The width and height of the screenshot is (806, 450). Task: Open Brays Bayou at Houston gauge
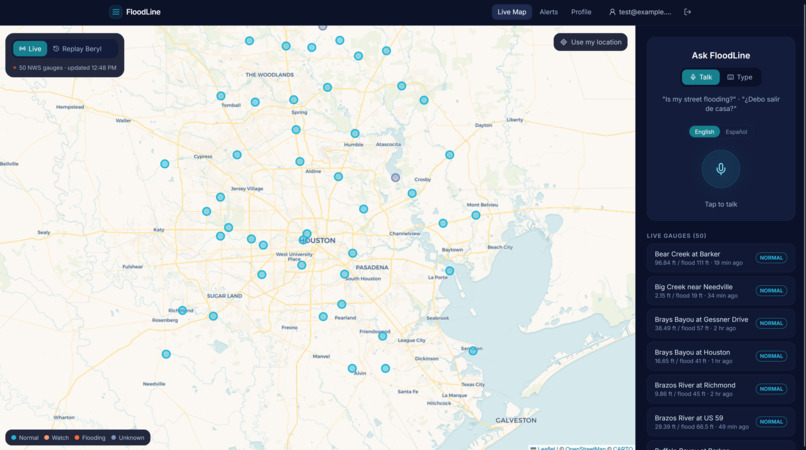[721, 356]
